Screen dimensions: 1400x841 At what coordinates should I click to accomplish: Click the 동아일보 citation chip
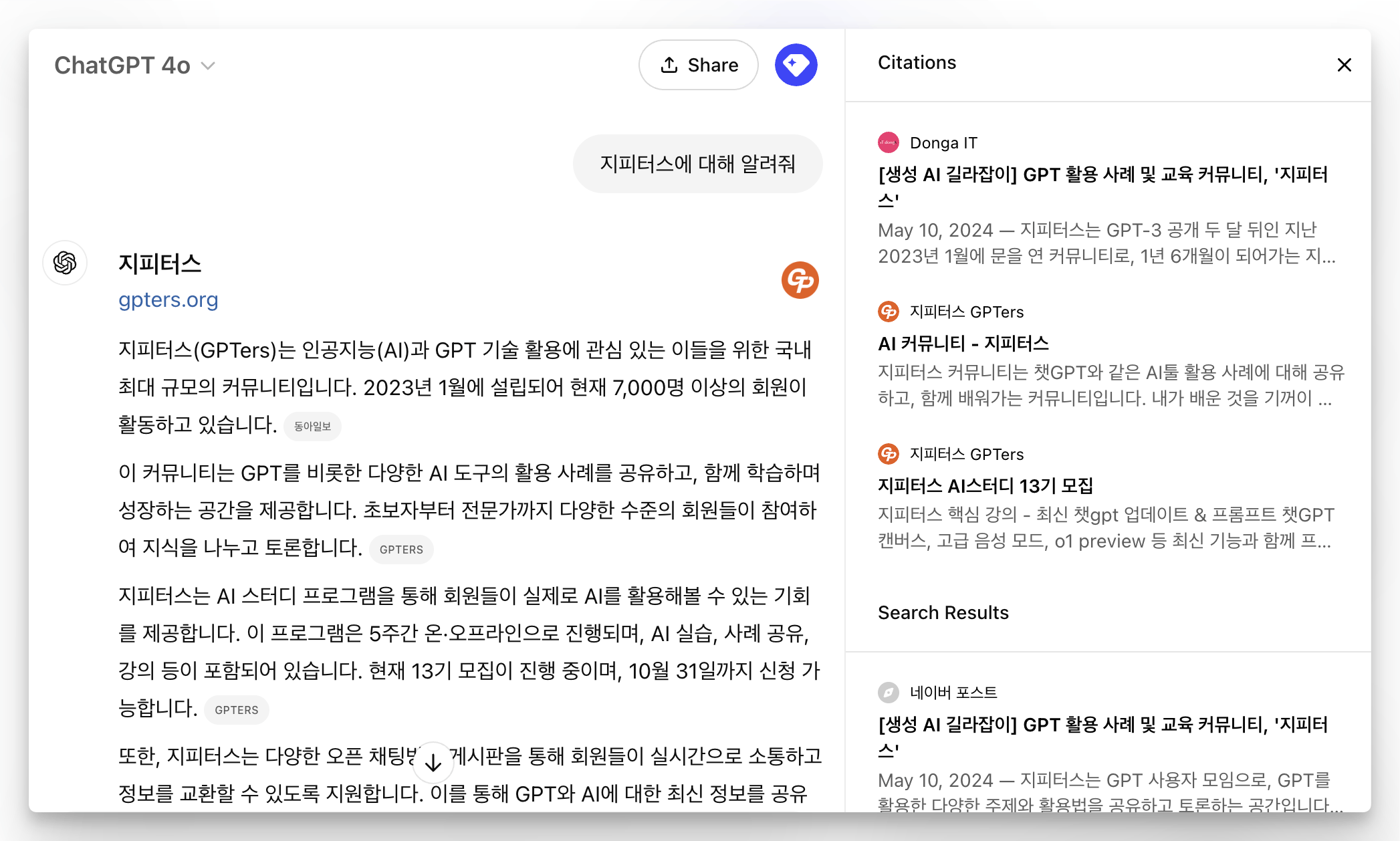(312, 426)
